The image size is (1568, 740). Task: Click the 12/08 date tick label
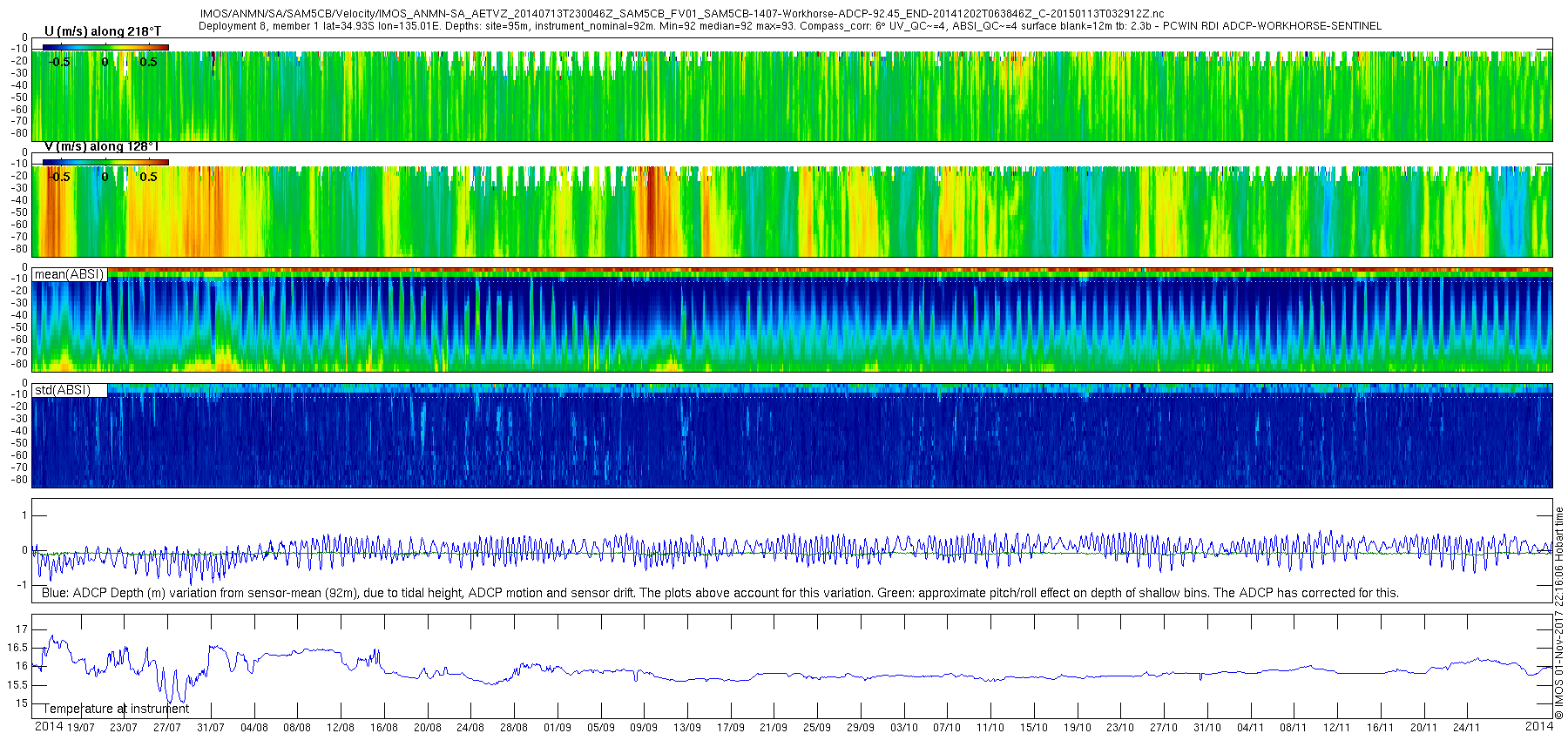341,727
